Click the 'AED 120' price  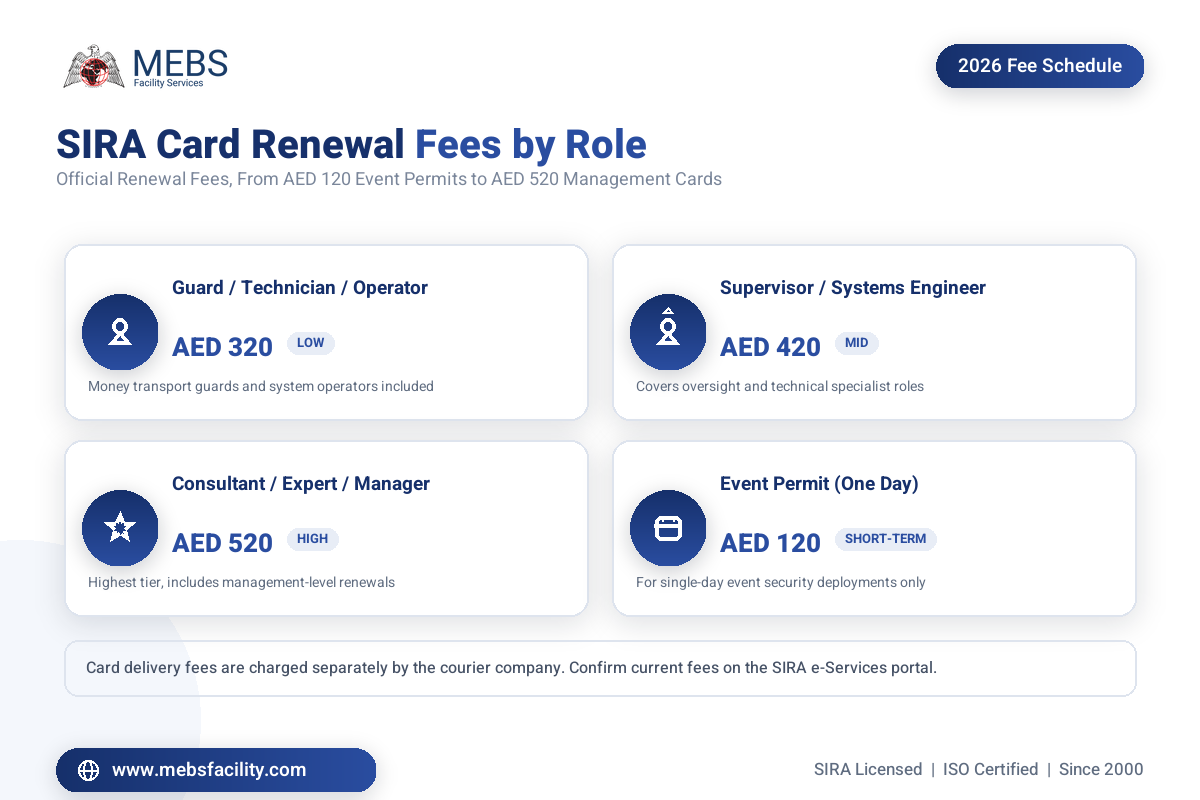pos(770,543)
